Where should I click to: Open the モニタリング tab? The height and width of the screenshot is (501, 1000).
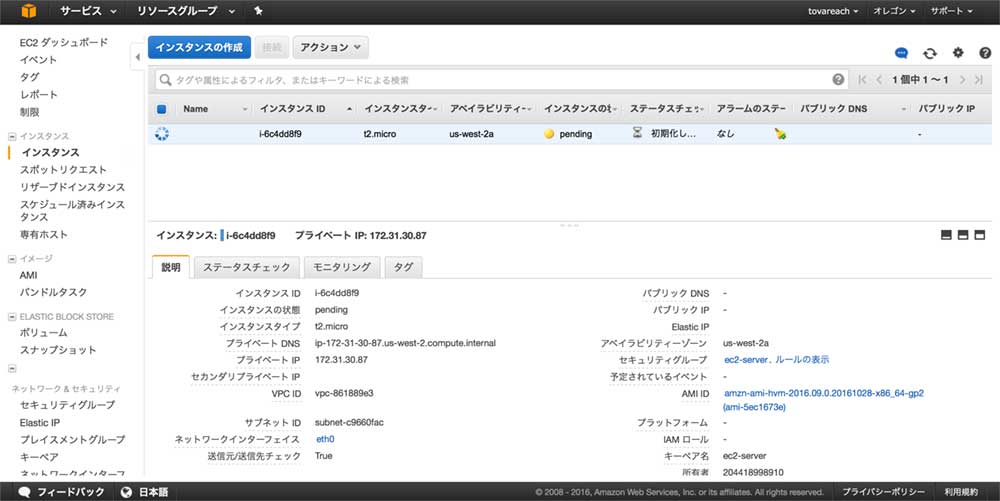[341, 267]
